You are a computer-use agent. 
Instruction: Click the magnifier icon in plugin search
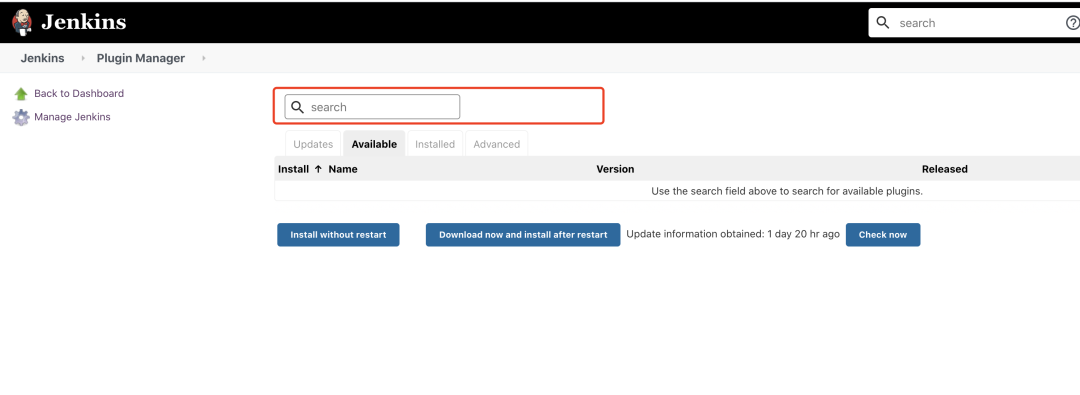pos(298,107)
